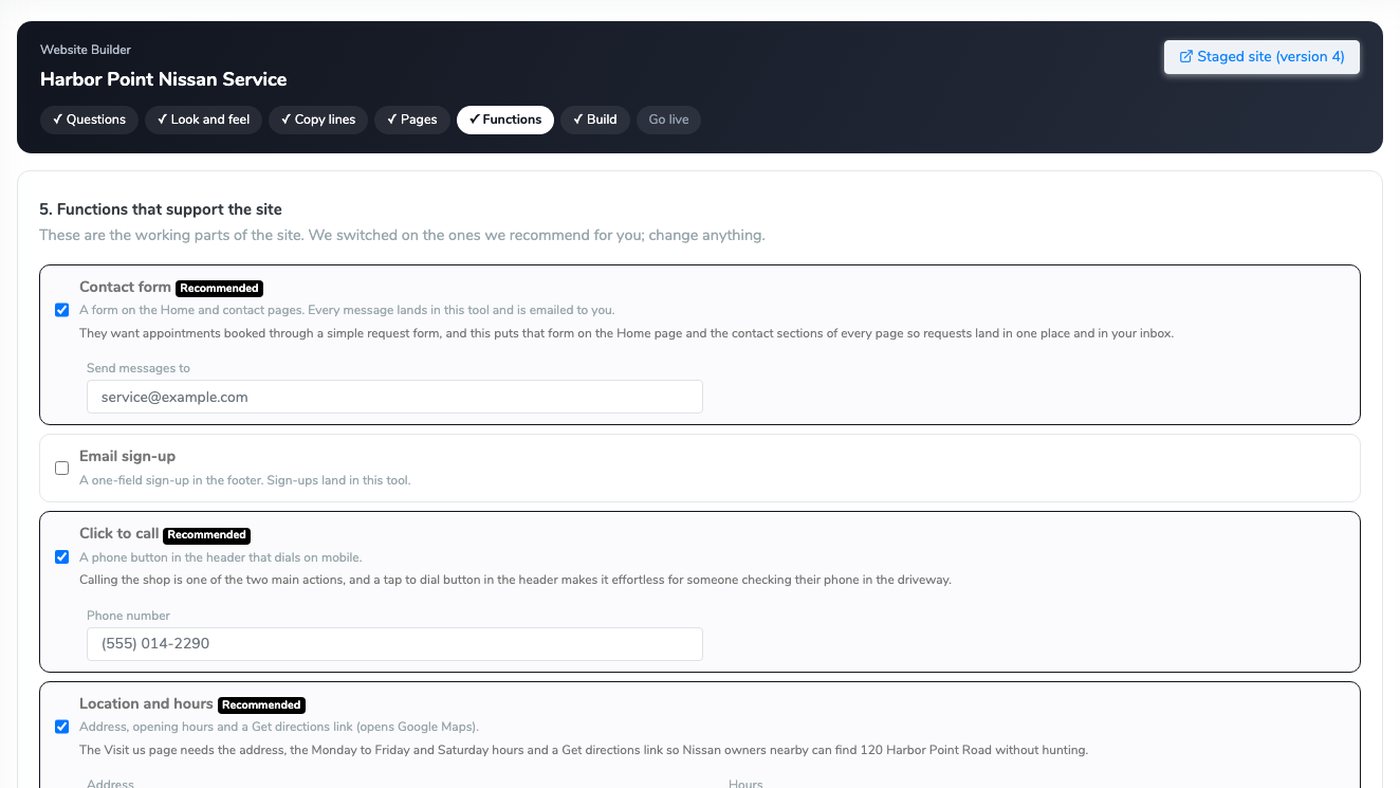Click the Send messages to label
This screenshot has height=788, width=1400.
[x=138, y=368]
